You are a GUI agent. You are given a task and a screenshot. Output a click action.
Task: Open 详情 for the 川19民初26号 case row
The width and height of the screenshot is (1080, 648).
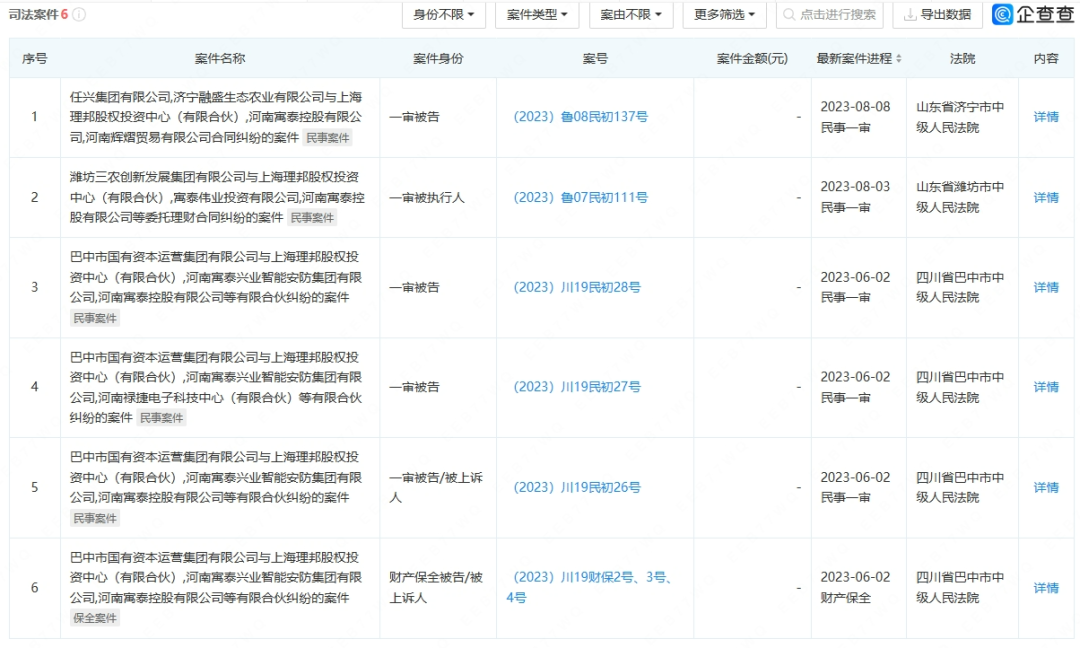point(1046,488)
